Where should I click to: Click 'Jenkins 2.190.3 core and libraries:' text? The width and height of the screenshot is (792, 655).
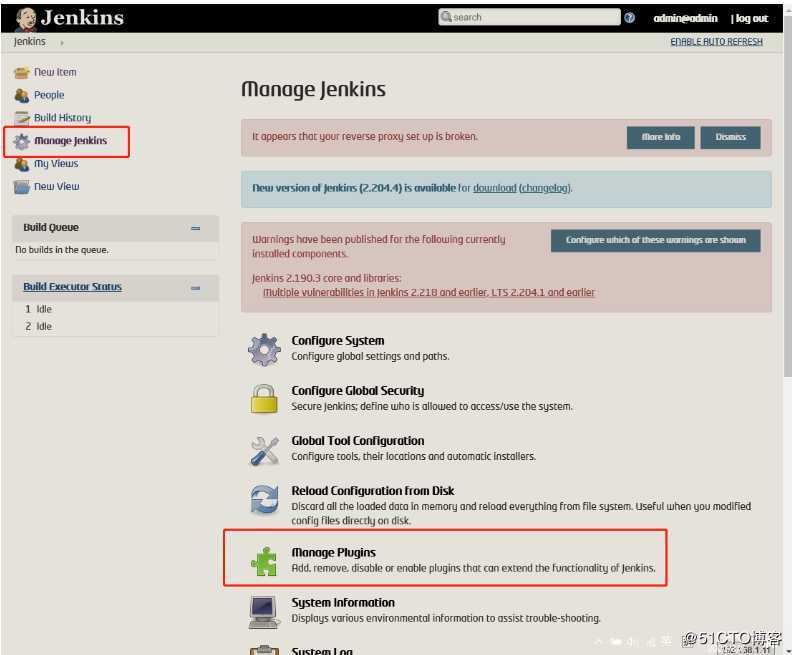click(326, 278)
